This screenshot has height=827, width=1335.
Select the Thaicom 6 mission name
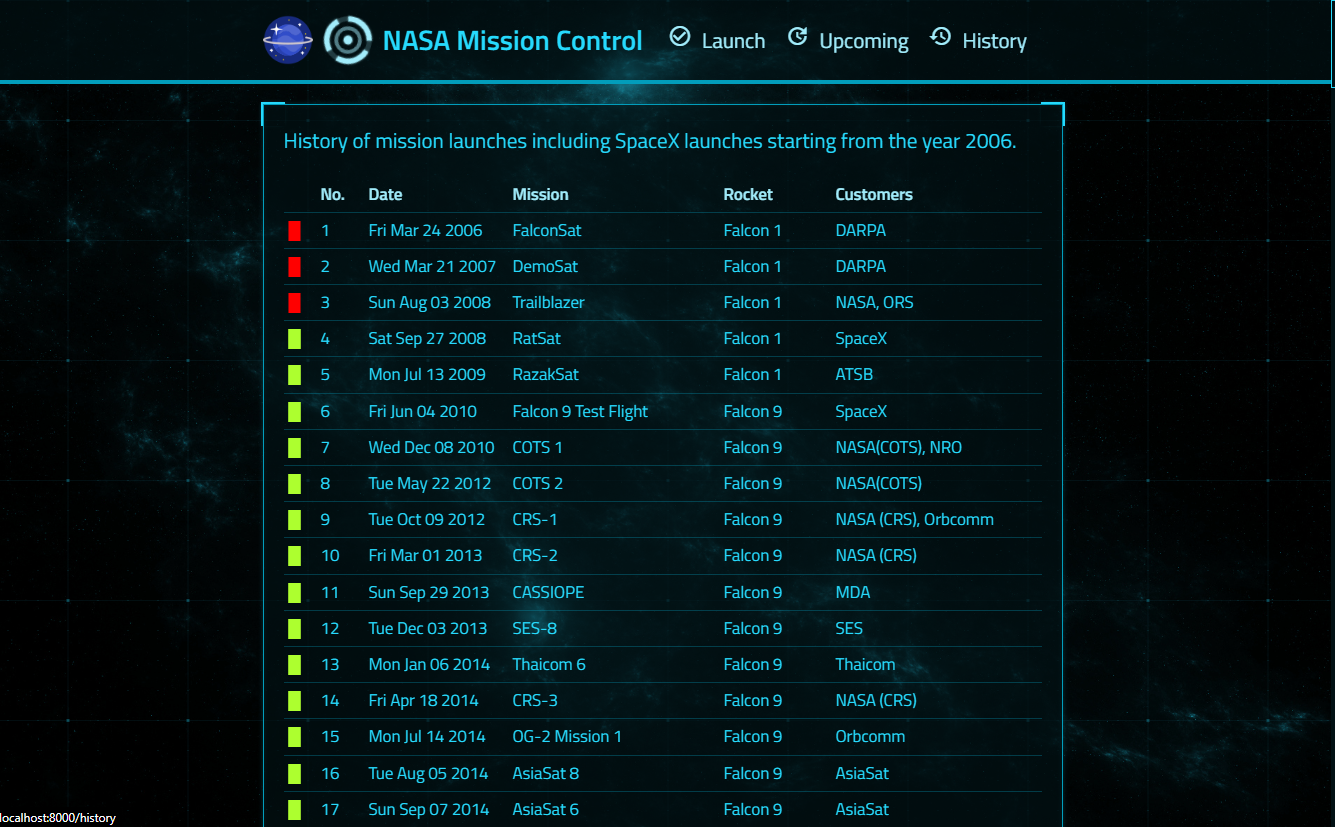[549, 664]
